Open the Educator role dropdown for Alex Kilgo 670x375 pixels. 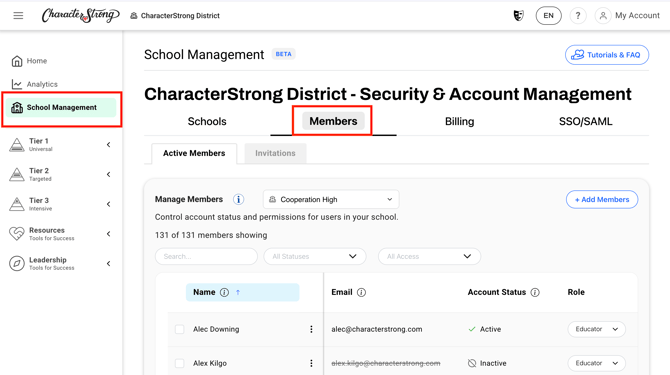pos(597,363)
